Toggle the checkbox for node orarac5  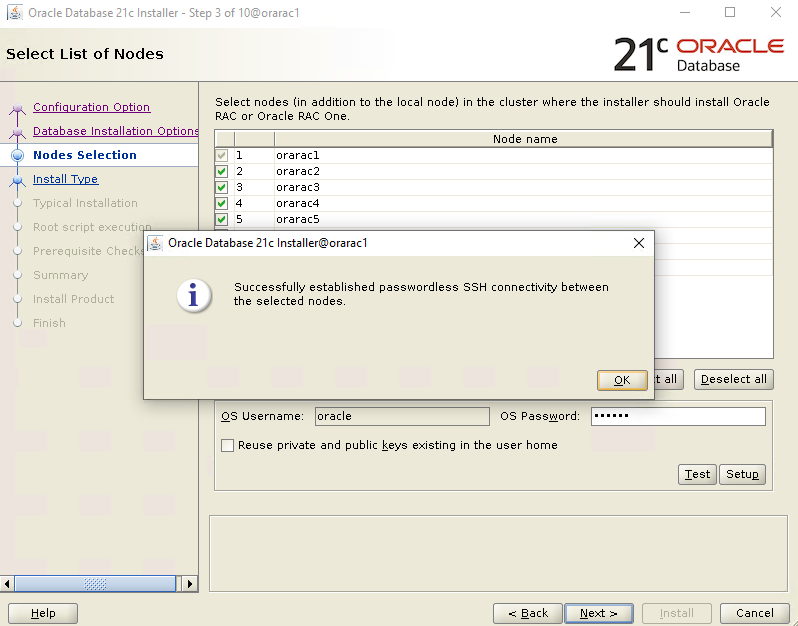pyautogui.click(x=221, y=219)
